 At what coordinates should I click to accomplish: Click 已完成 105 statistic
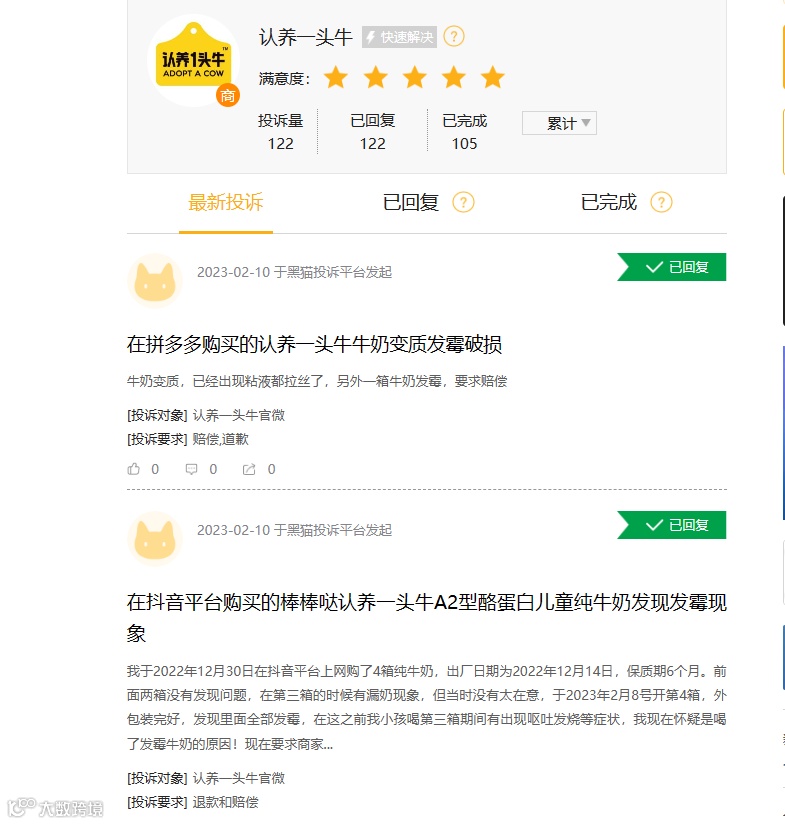point(464,131)
